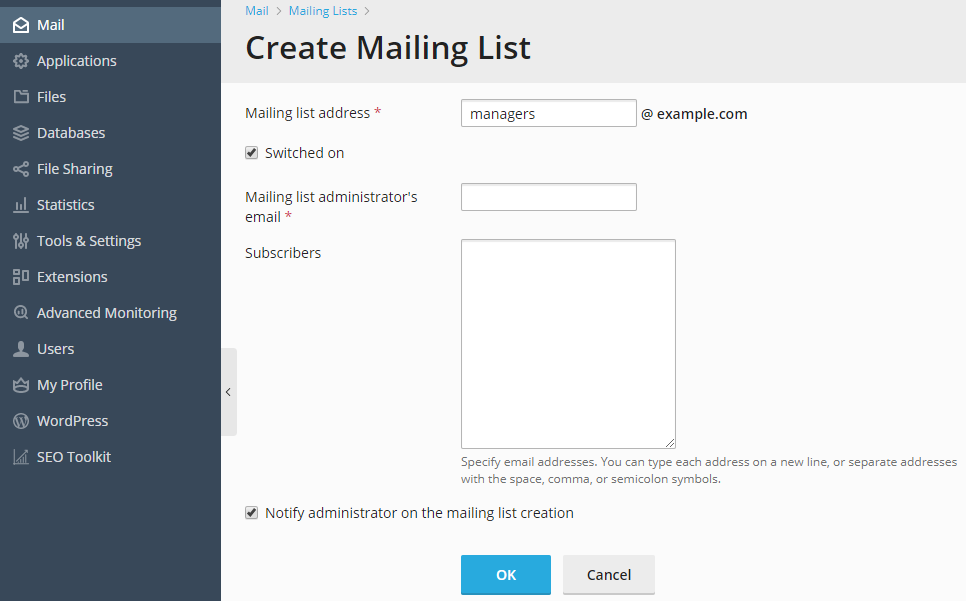This screenshot has width=966, height=601.
Task: Click the File Sharing icon
Action: [x=20, y=169]
